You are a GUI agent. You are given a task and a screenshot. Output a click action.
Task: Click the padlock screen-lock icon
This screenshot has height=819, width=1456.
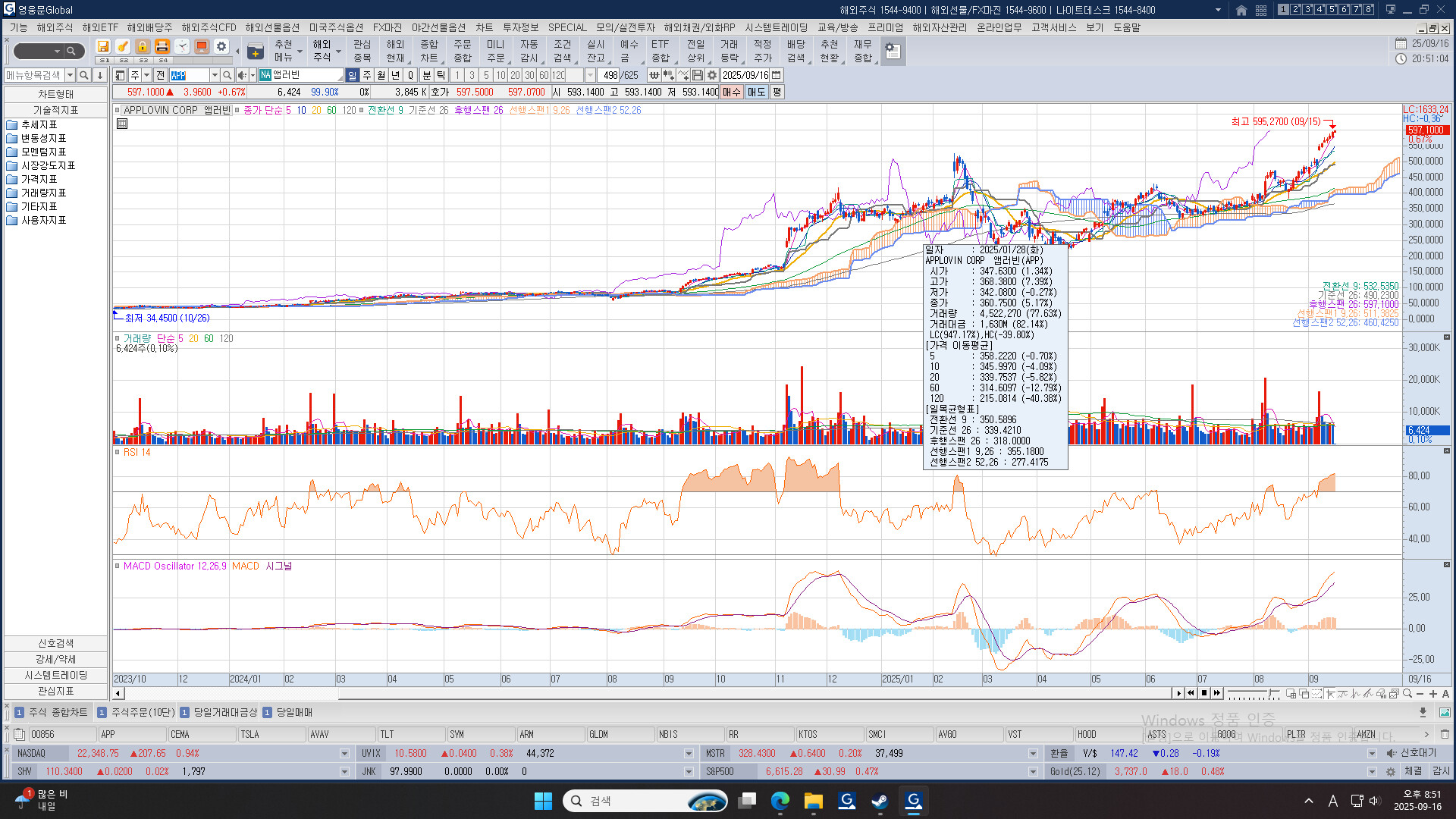(x=143, y=46)
